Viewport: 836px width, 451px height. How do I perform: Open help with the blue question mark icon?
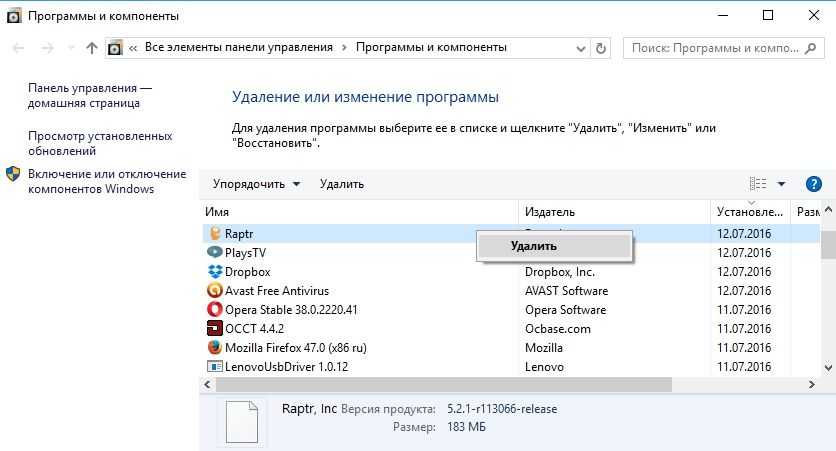coord(814,184)
